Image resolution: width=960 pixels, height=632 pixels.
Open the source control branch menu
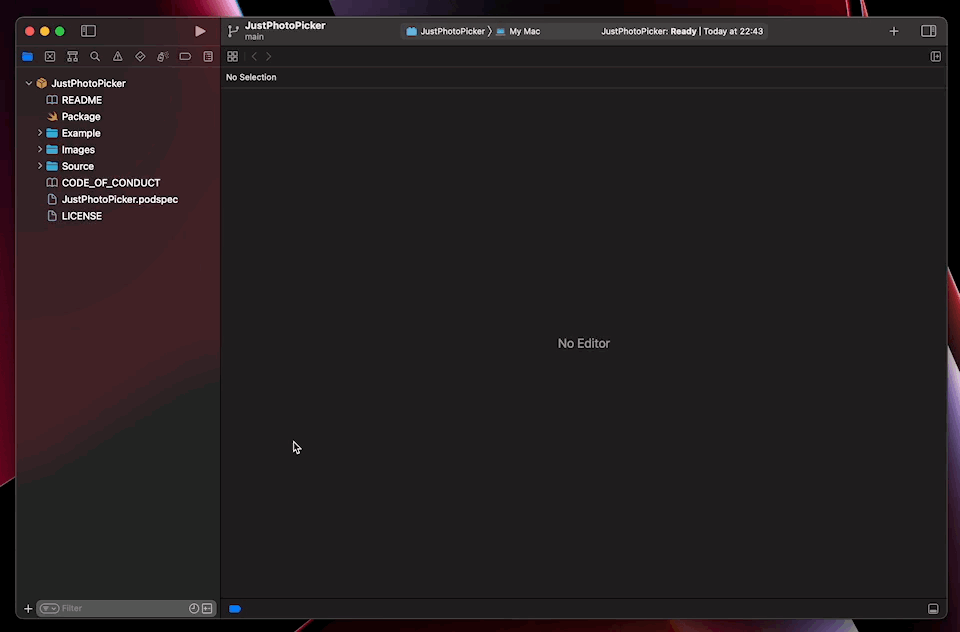(233, 31)
